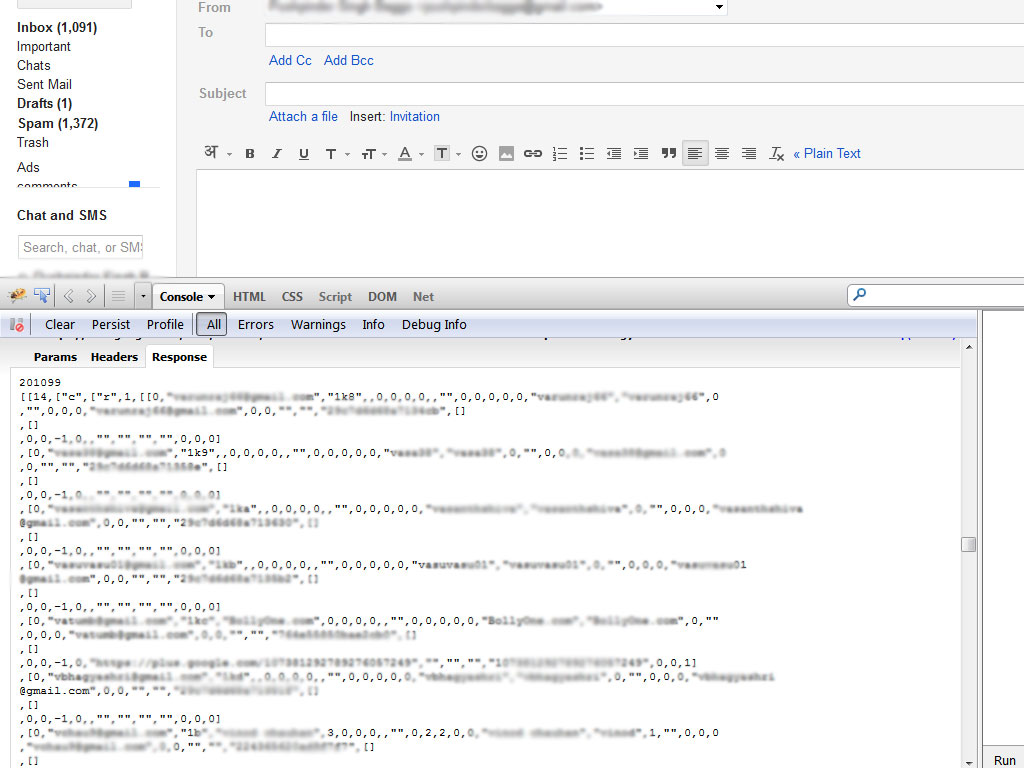Switch to Firebug DOM panel
The width and height of the screenshot is (1024, 768).
pos(382,296)
